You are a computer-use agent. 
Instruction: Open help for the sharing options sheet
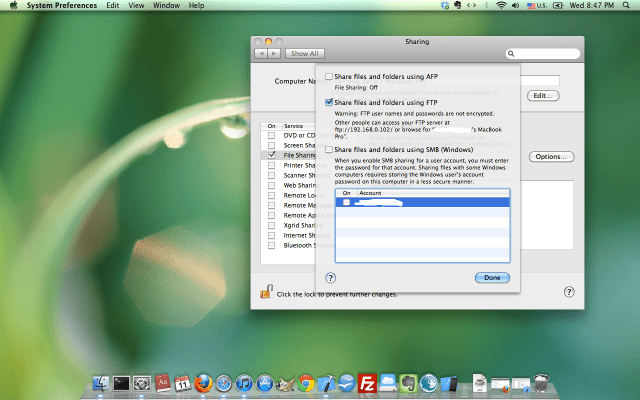coord(330,277)
